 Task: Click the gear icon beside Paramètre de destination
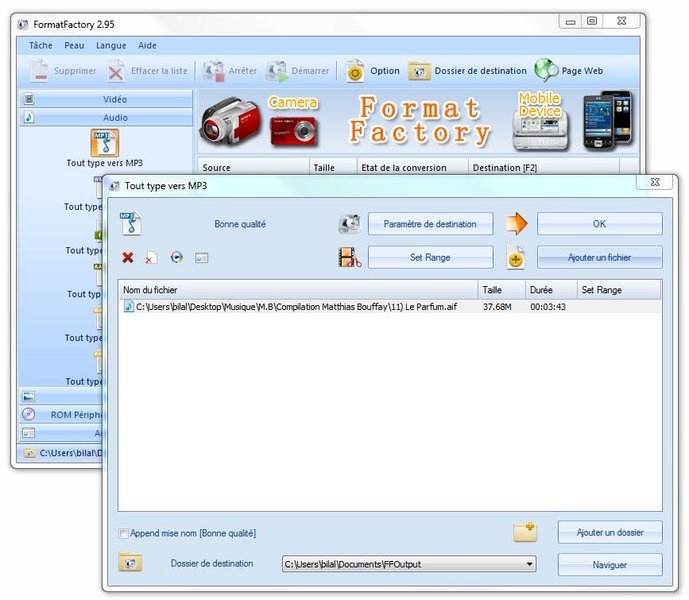tap(349, 224)
